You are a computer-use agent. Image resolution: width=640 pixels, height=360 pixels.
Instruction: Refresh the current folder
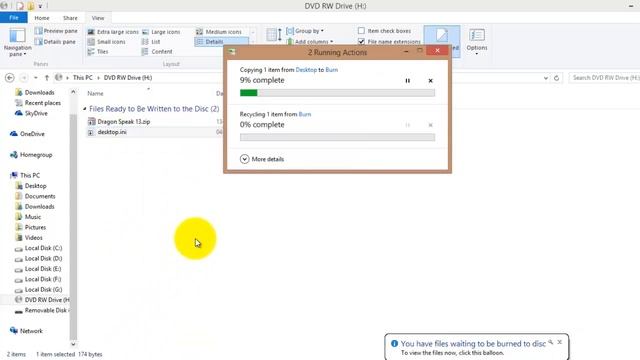pyautogui.click(x=556, y=78)
